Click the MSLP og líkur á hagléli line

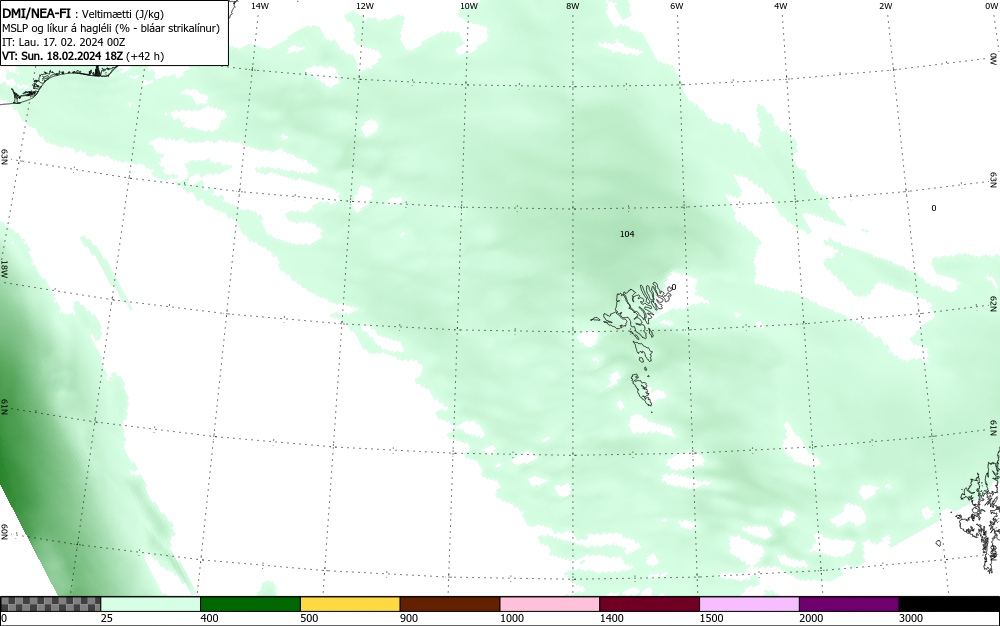point(111,28)
